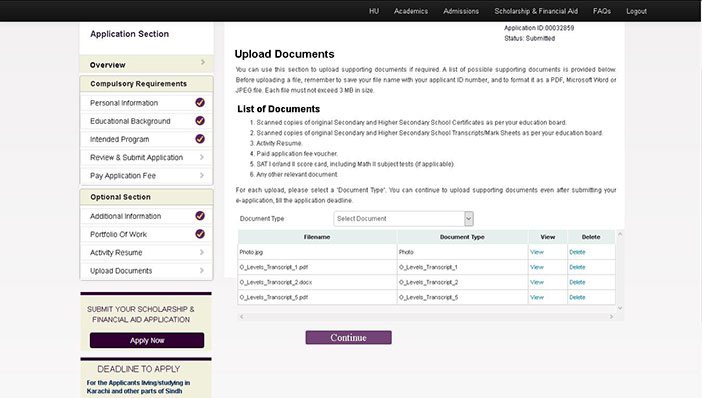Delete O_Levels_Transcript_5.pdf file
Viewport: 702px width, 398px height.
577,297
